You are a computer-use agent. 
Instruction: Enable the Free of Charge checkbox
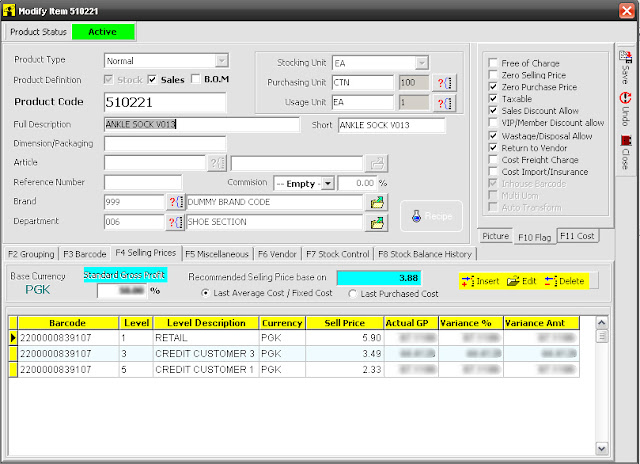coord(493,63)
